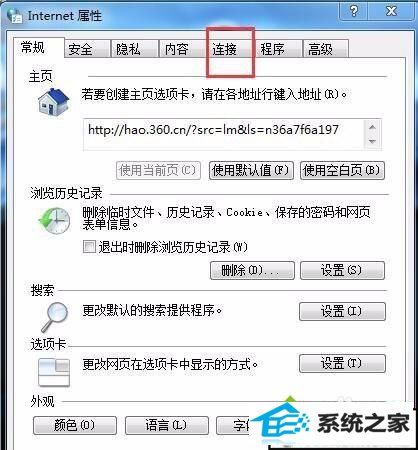418x450 pixels.
Task: Click the tabs layout icon
Action: (54, 372)
